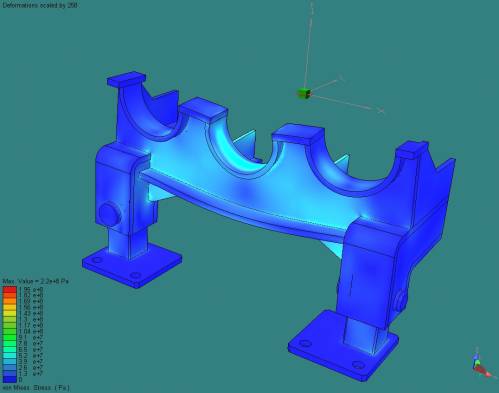Screen dimensions: 499x393
Task: Select the red swatch at legend top
Action: [9, 289]
